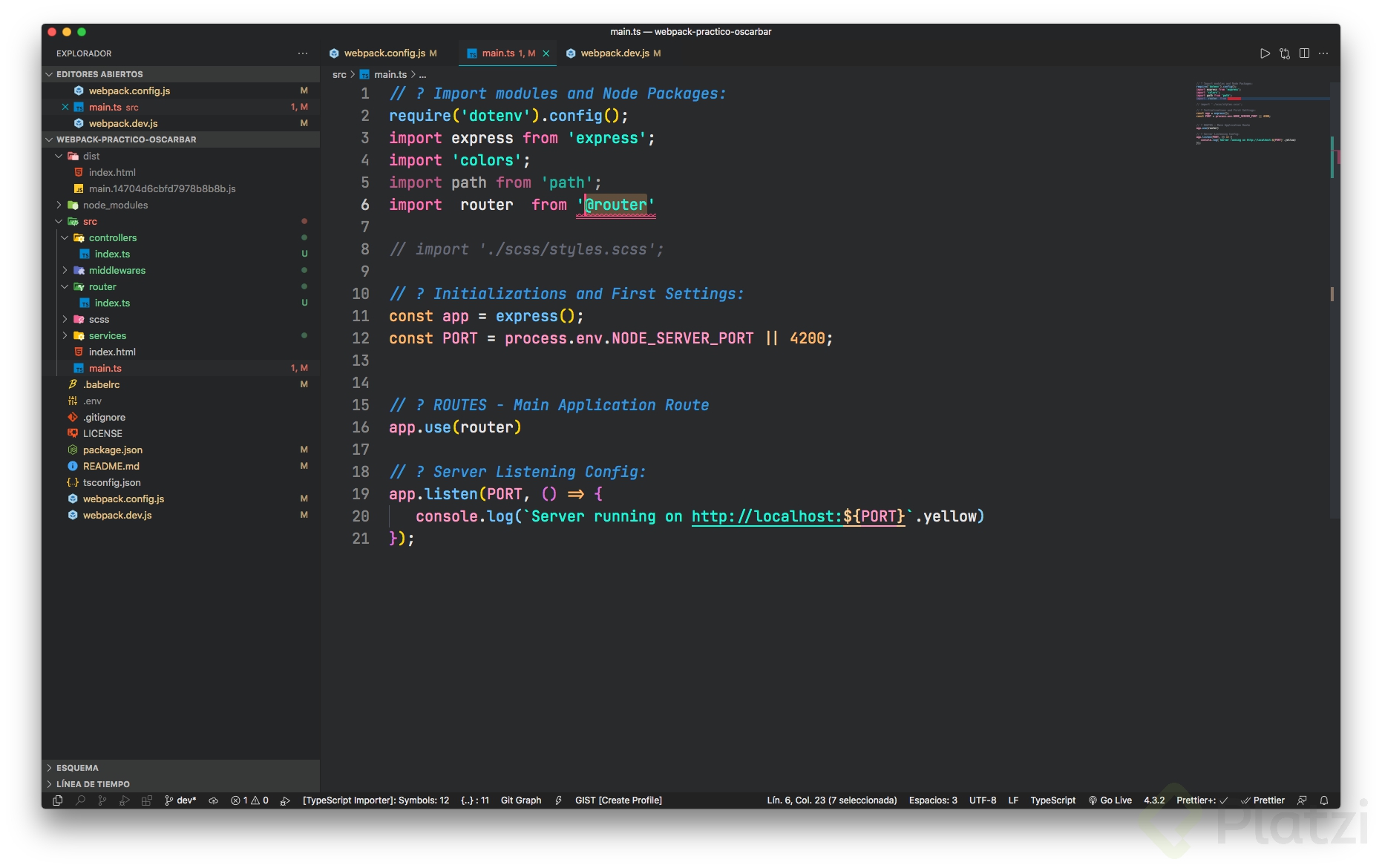Screen dimensions: 1382x868
Task: Click TypeScript Importer Symbols: 12 entry
Action: (376, 800)
